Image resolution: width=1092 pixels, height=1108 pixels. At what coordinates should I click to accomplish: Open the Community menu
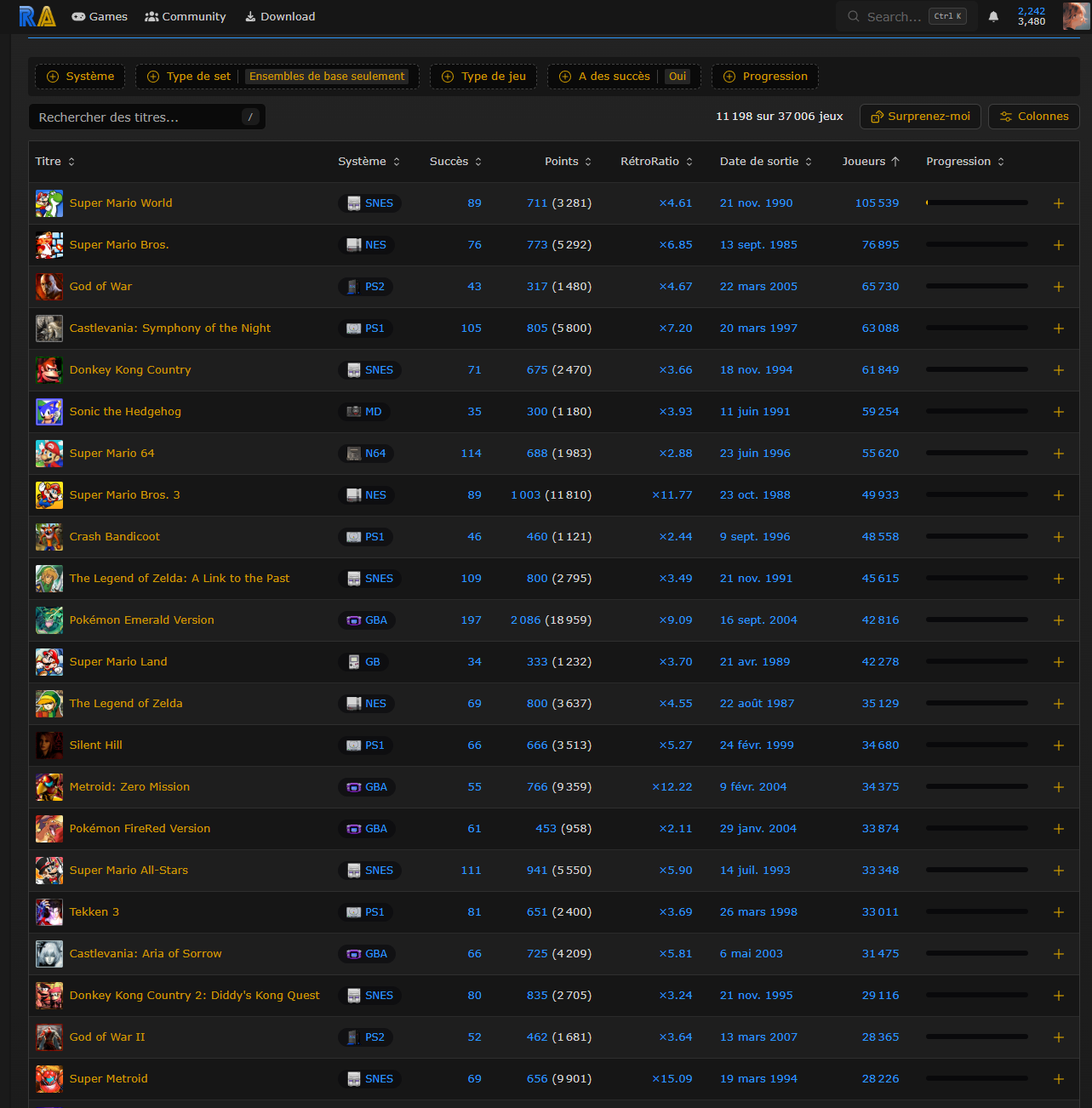186,17
